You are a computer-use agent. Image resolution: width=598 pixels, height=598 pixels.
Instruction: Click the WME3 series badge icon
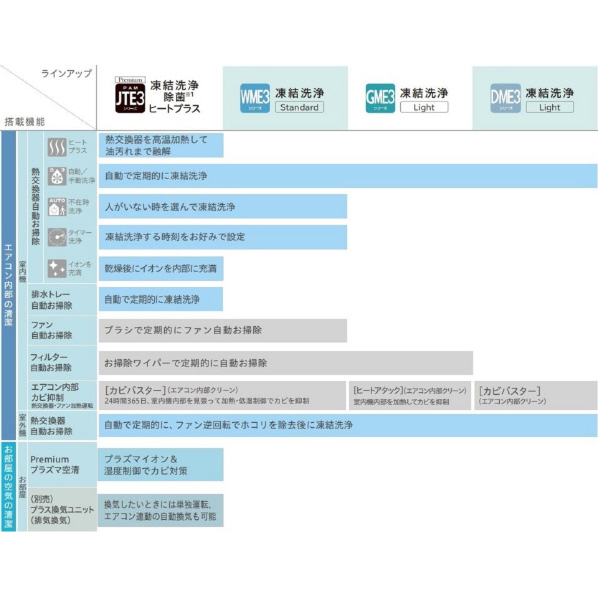click(x=255, y=98)
